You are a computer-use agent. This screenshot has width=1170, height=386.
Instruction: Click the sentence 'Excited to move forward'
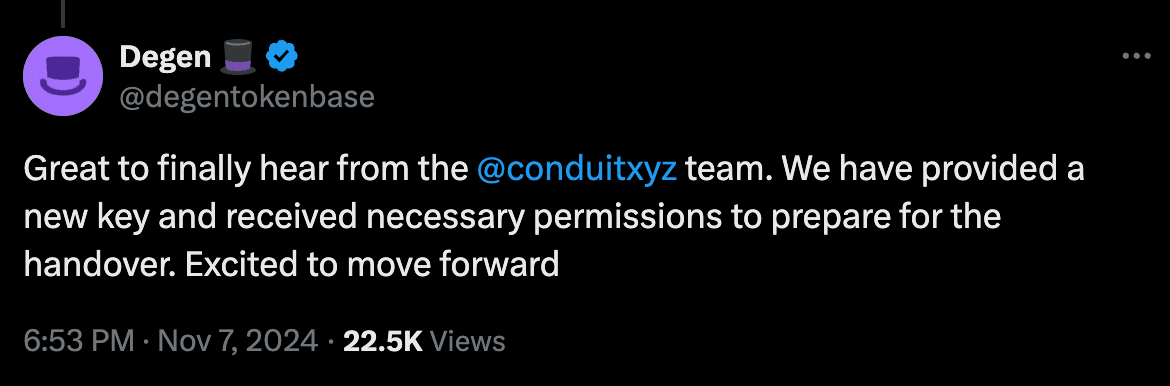[x=358, y=264]
